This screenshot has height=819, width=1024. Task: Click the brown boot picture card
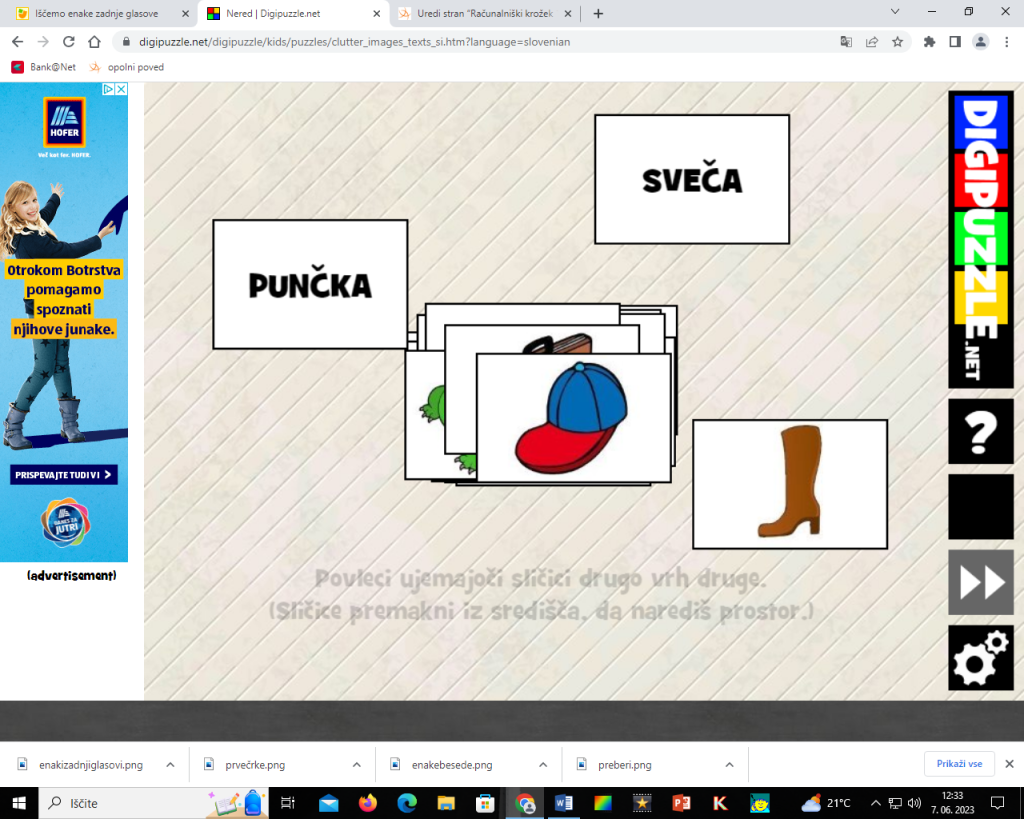[789, 484]
